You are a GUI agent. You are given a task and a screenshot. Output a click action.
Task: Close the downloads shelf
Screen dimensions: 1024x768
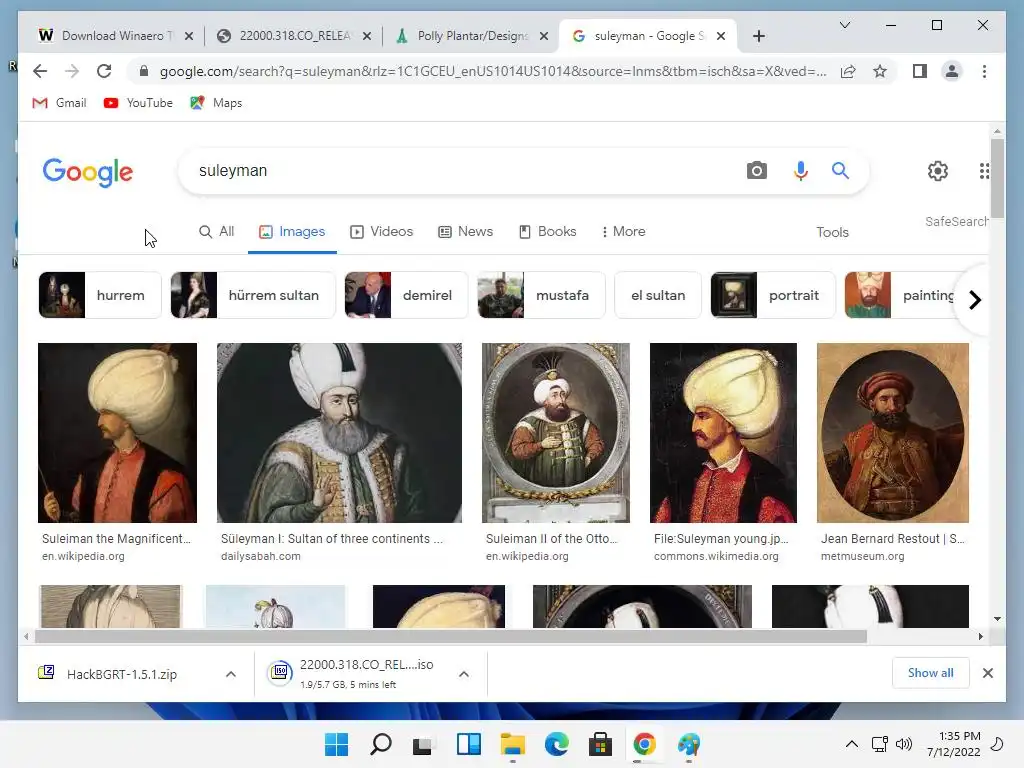click(x=987, y=673)
